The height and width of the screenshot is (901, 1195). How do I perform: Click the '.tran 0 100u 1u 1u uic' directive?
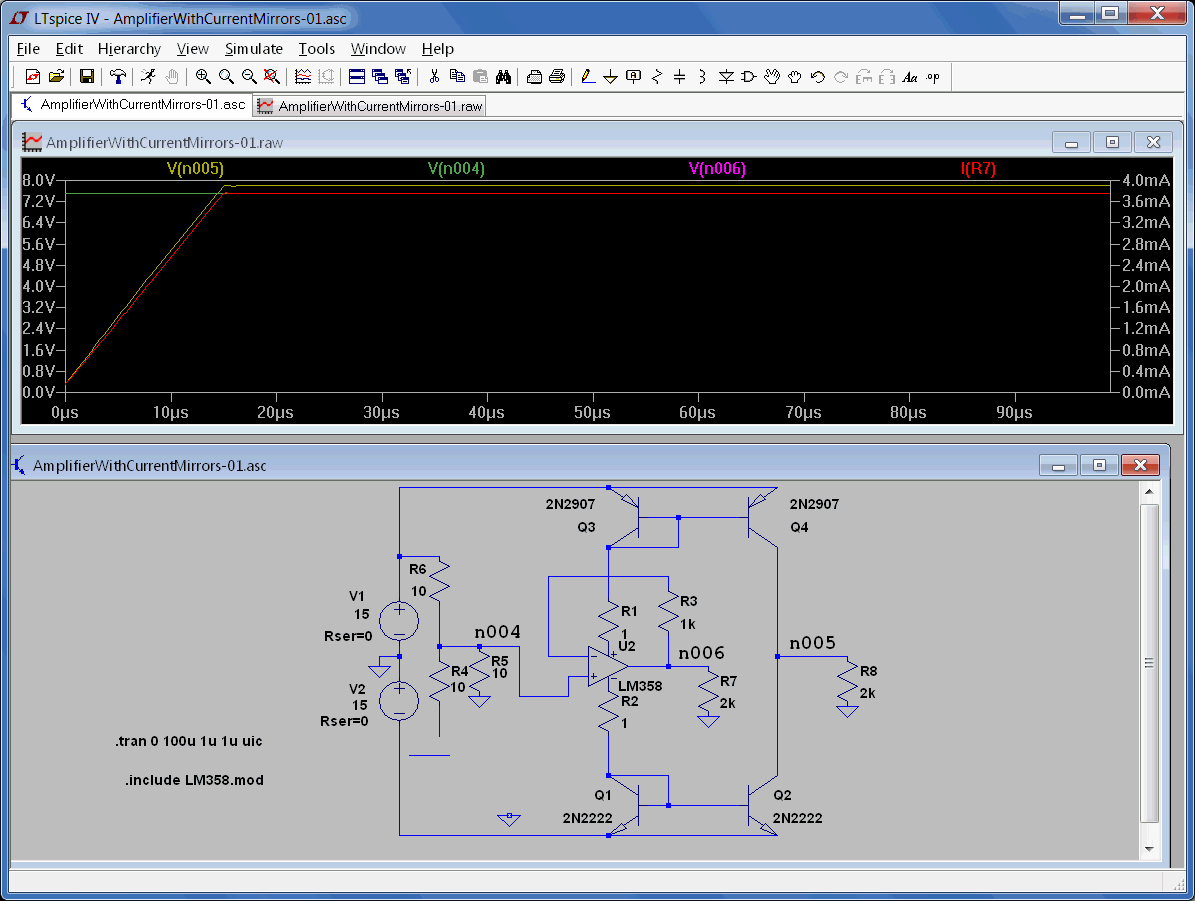tap(189, 741)
